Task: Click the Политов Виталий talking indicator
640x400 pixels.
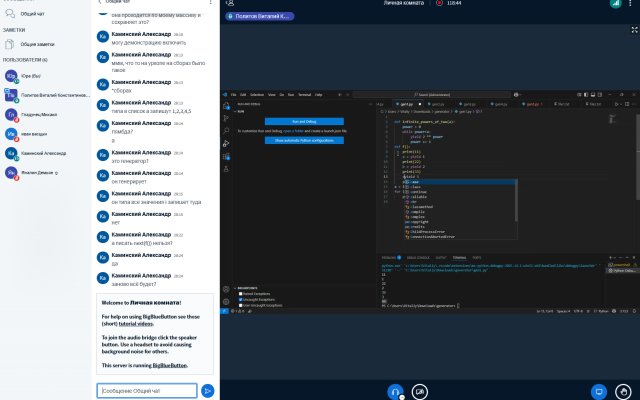Action: point(260,16)
